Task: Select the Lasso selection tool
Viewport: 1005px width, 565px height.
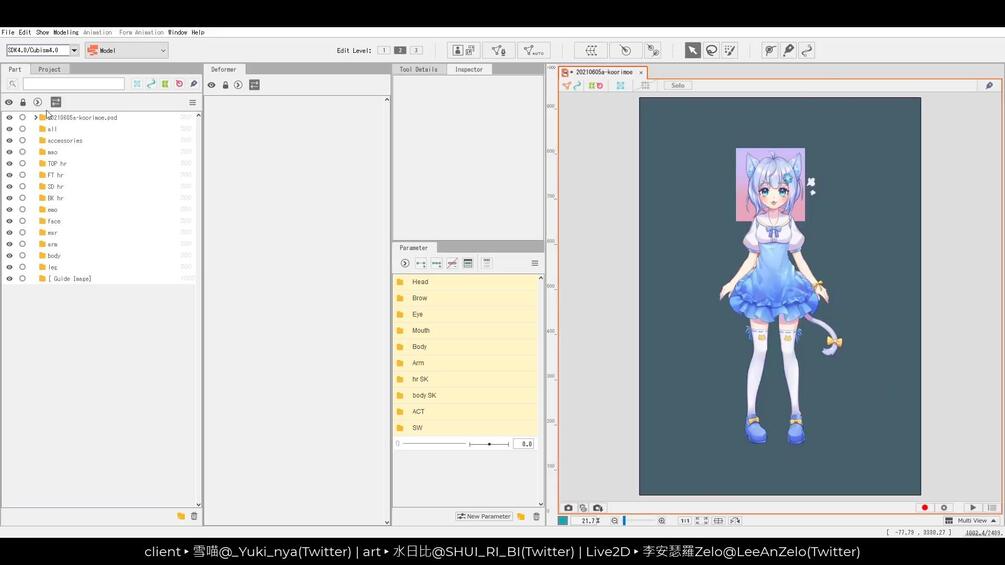Action: [711, 50]
